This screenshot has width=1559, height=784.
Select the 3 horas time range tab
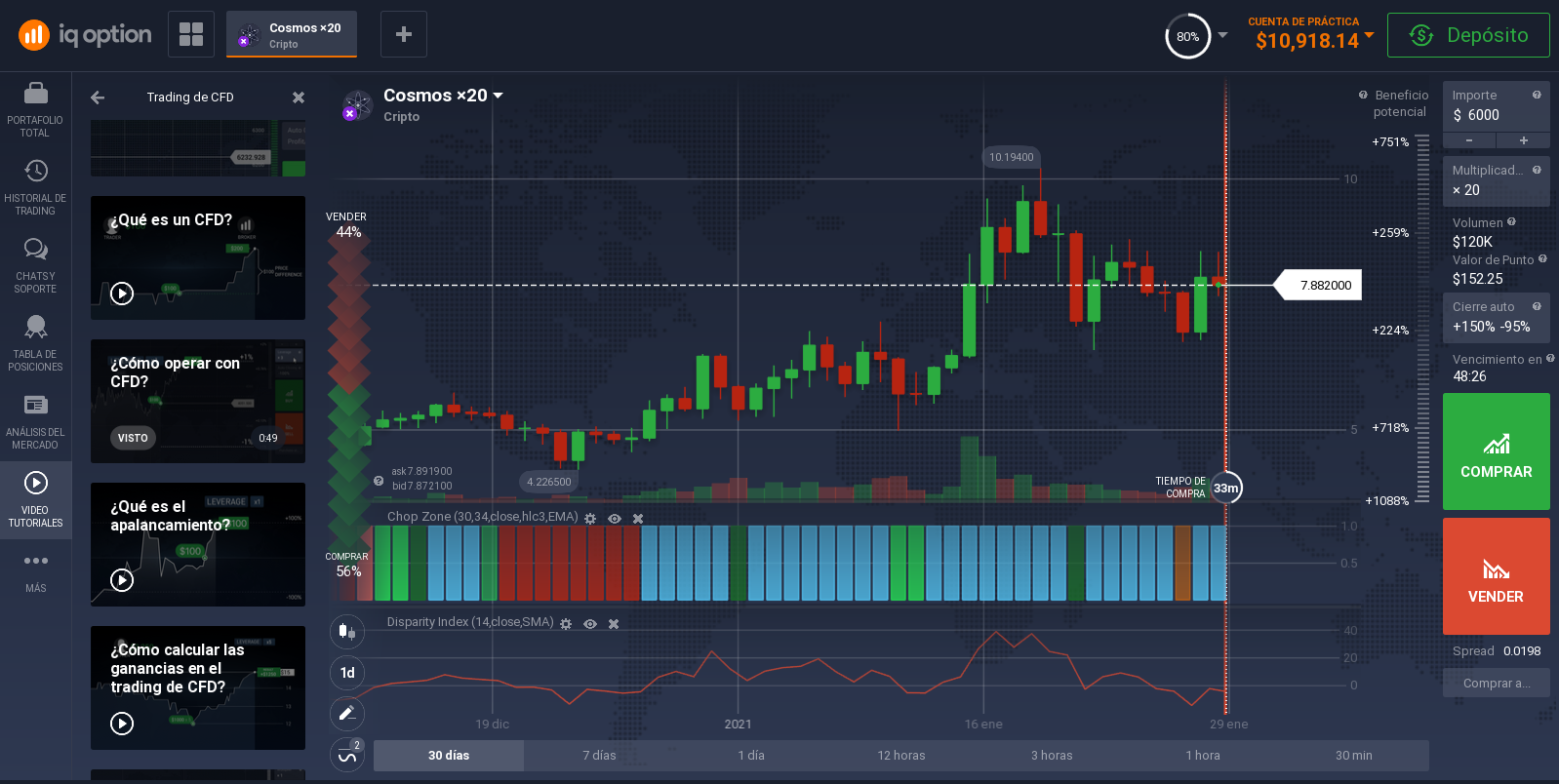[x=1052, y=756]
